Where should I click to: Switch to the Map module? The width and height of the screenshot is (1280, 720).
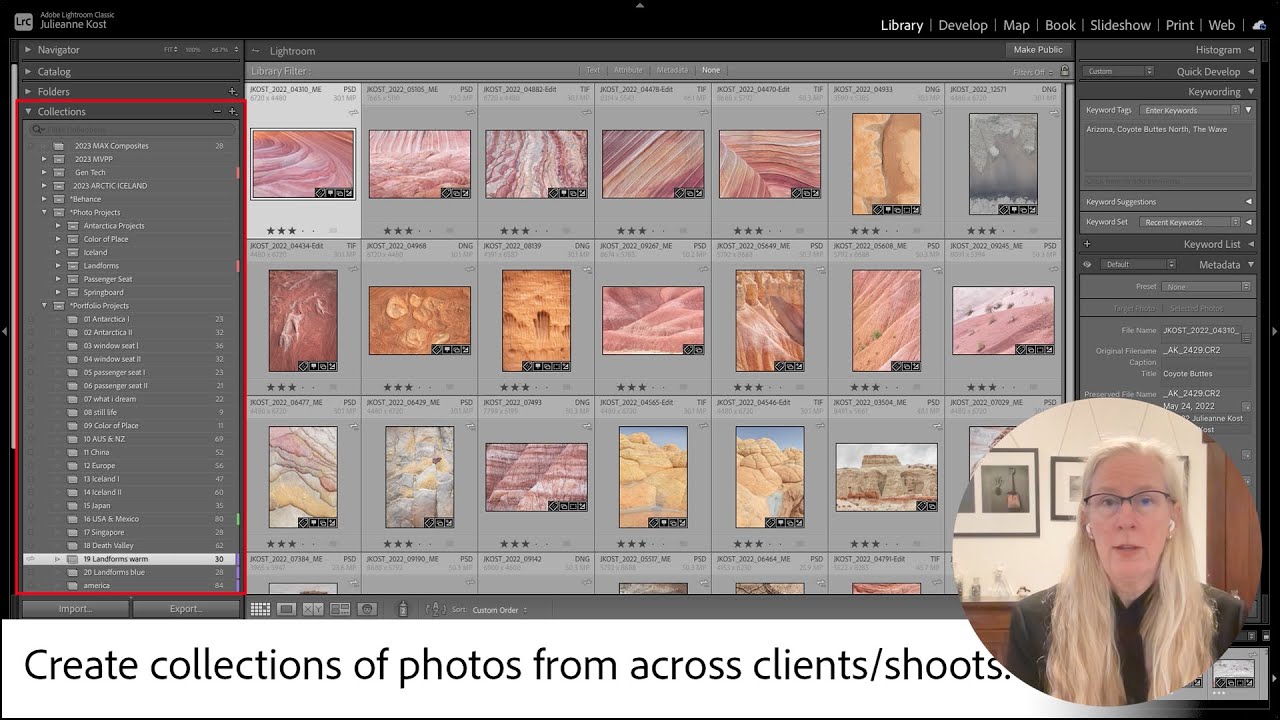(1016, 25)
